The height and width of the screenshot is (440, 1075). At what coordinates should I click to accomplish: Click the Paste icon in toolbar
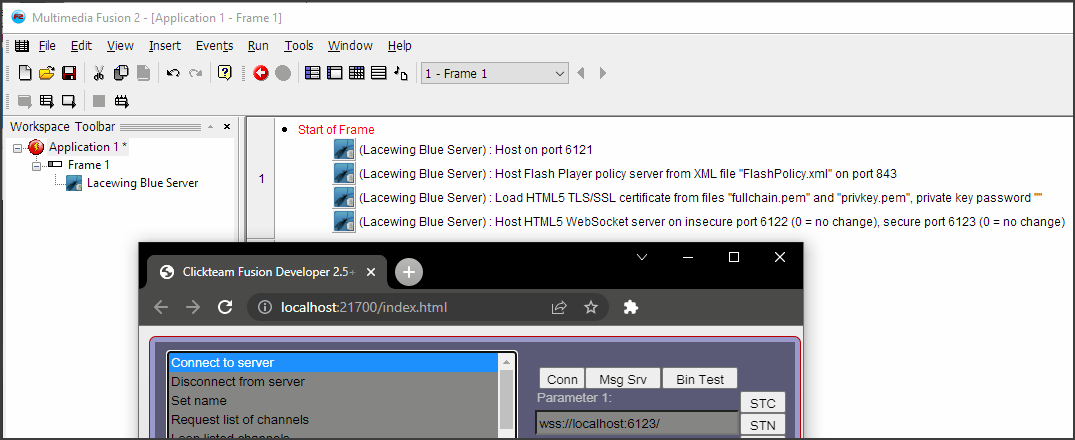[x=143, y=73]
